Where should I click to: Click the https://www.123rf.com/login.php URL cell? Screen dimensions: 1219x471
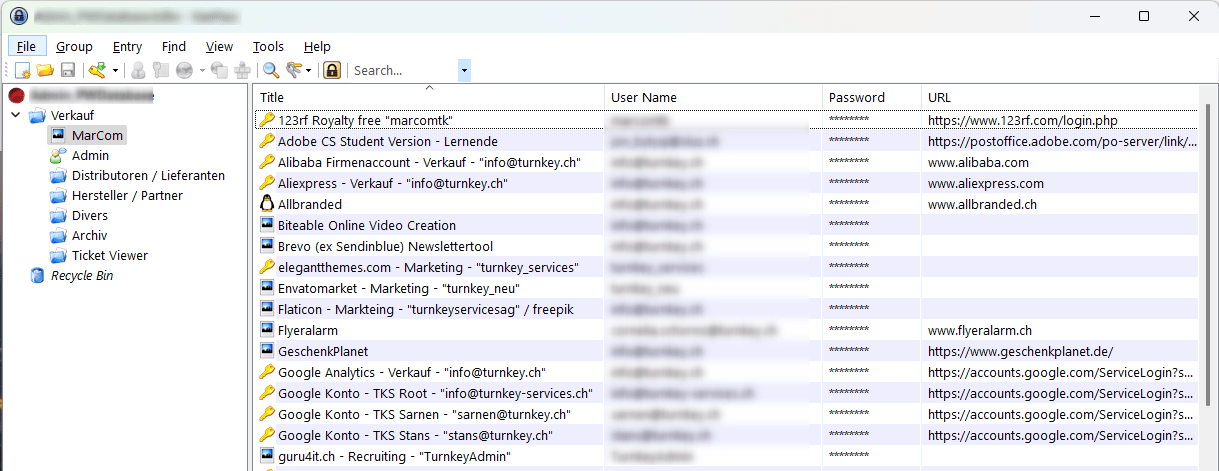[x=1022, y=120]
